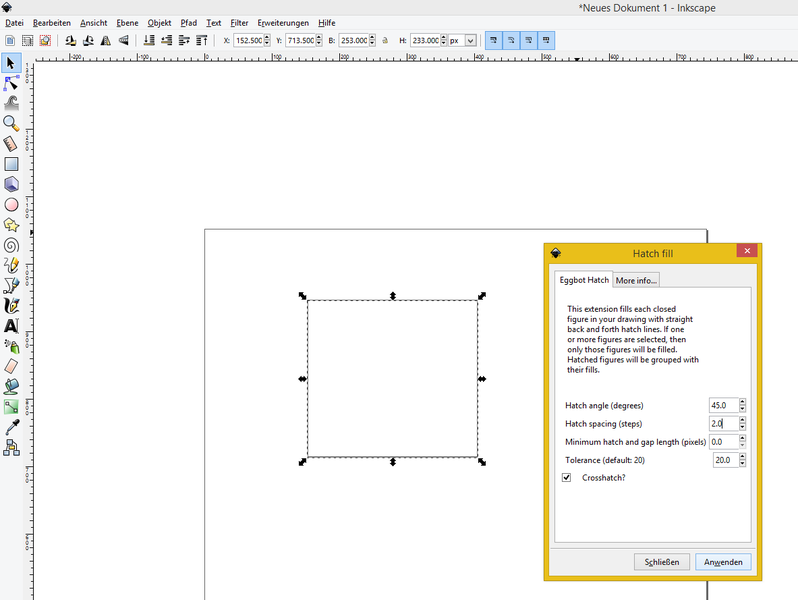Increase X position with up arrow
This screenshot has height=600, width=798.
[x=267, y=37]
